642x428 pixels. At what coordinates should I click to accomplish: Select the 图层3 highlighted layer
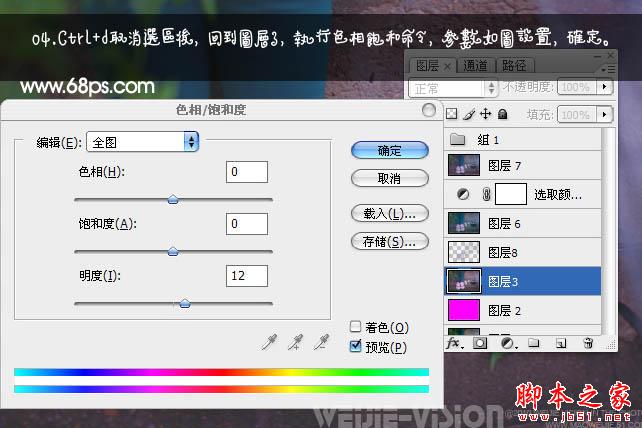click(522, 281)
